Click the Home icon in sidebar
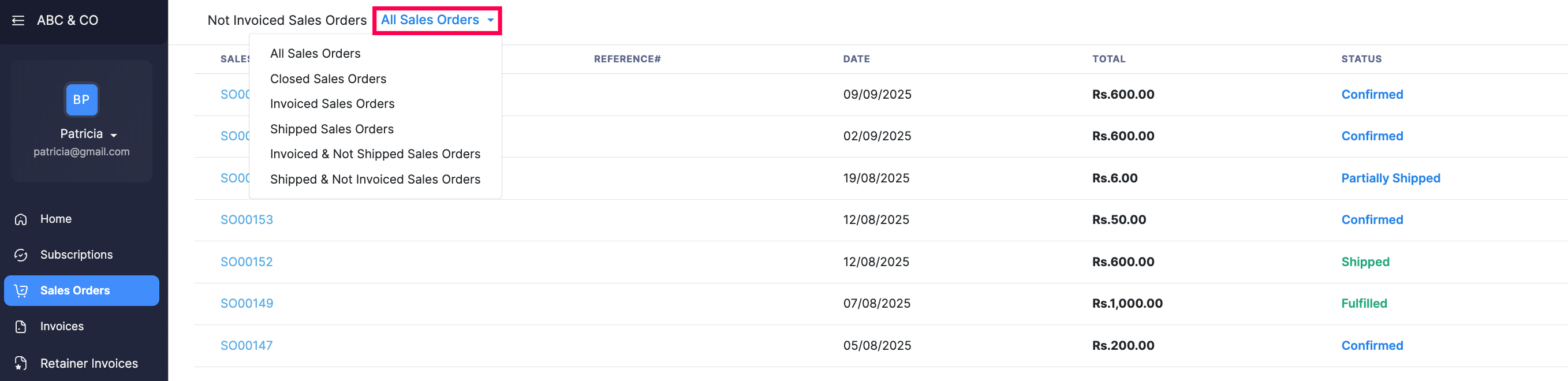This screenshot has width=1568, height=381. [x=21, y=219]
